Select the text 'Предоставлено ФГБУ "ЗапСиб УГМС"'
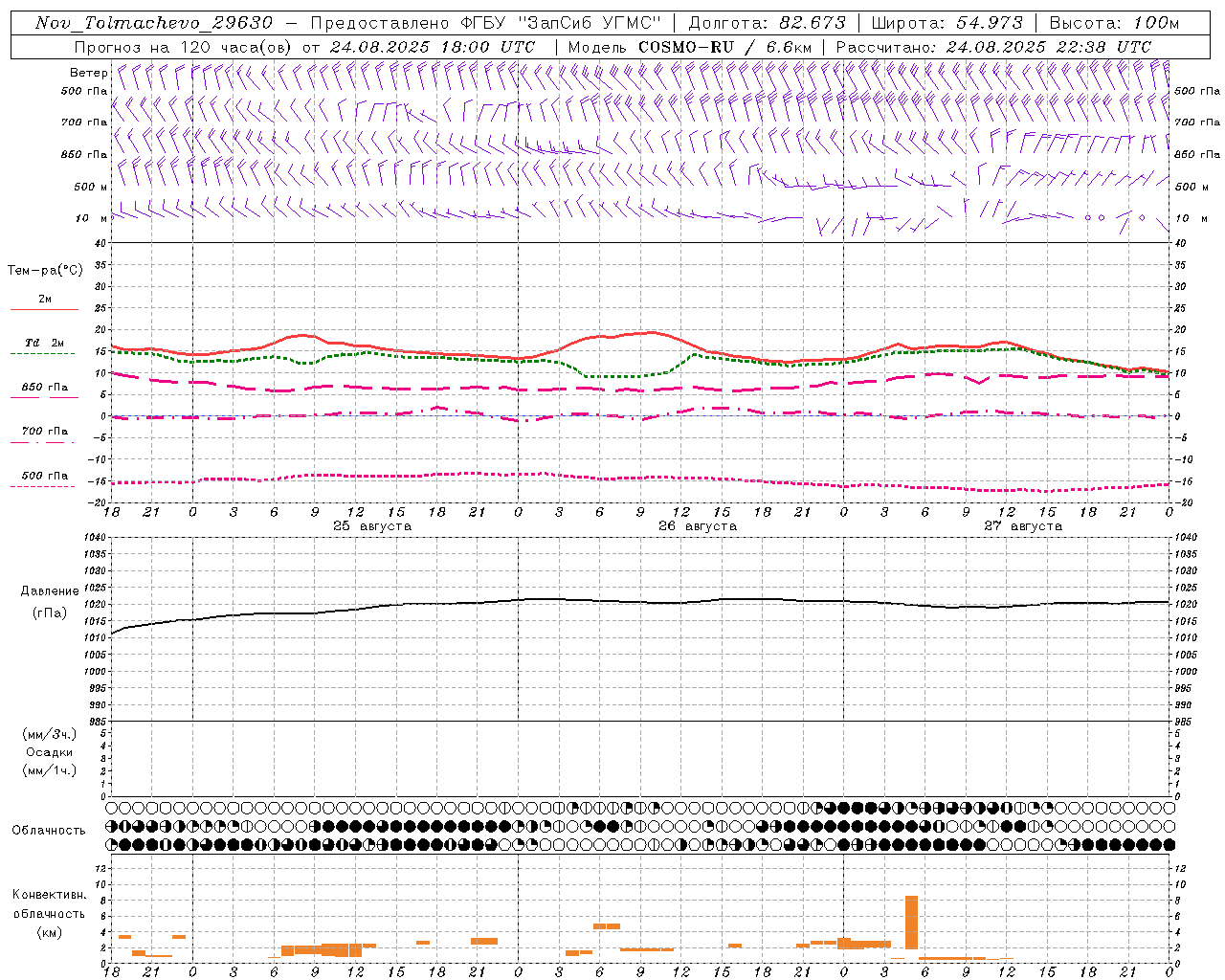1225x980 pixels. point(486,23)
